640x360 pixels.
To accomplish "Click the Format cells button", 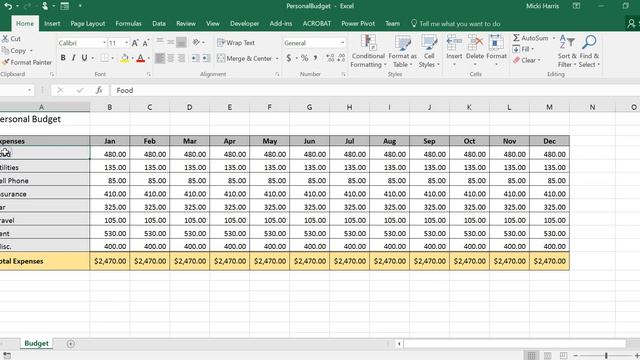I will [496, 51].
